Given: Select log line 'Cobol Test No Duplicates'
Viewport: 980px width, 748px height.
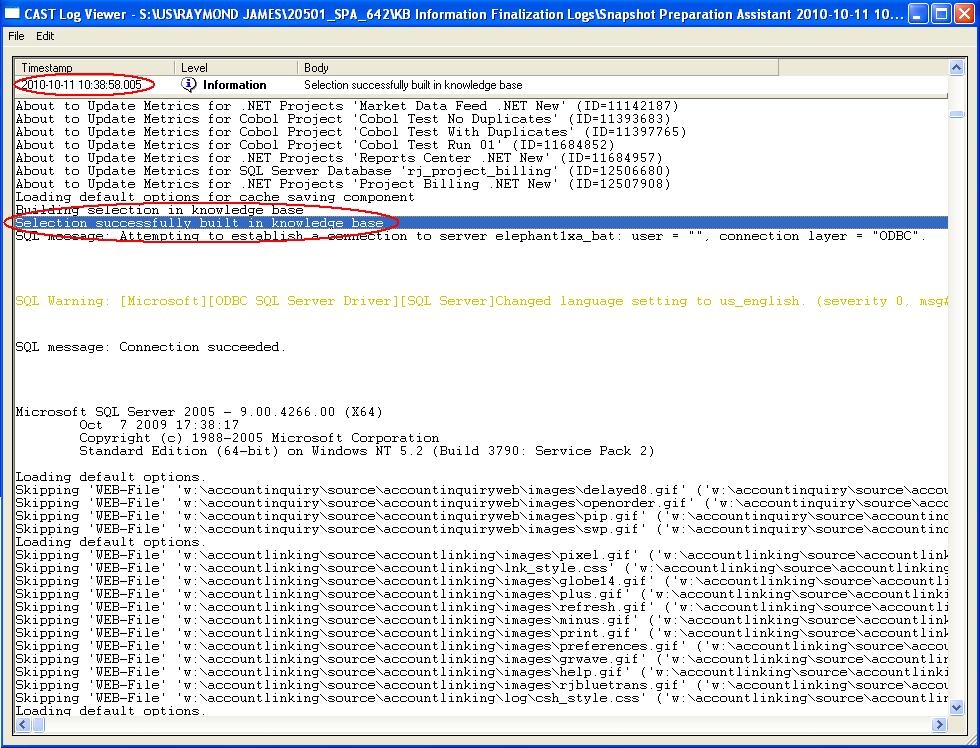Looking at the screenshot, I should tap(343, 119).
